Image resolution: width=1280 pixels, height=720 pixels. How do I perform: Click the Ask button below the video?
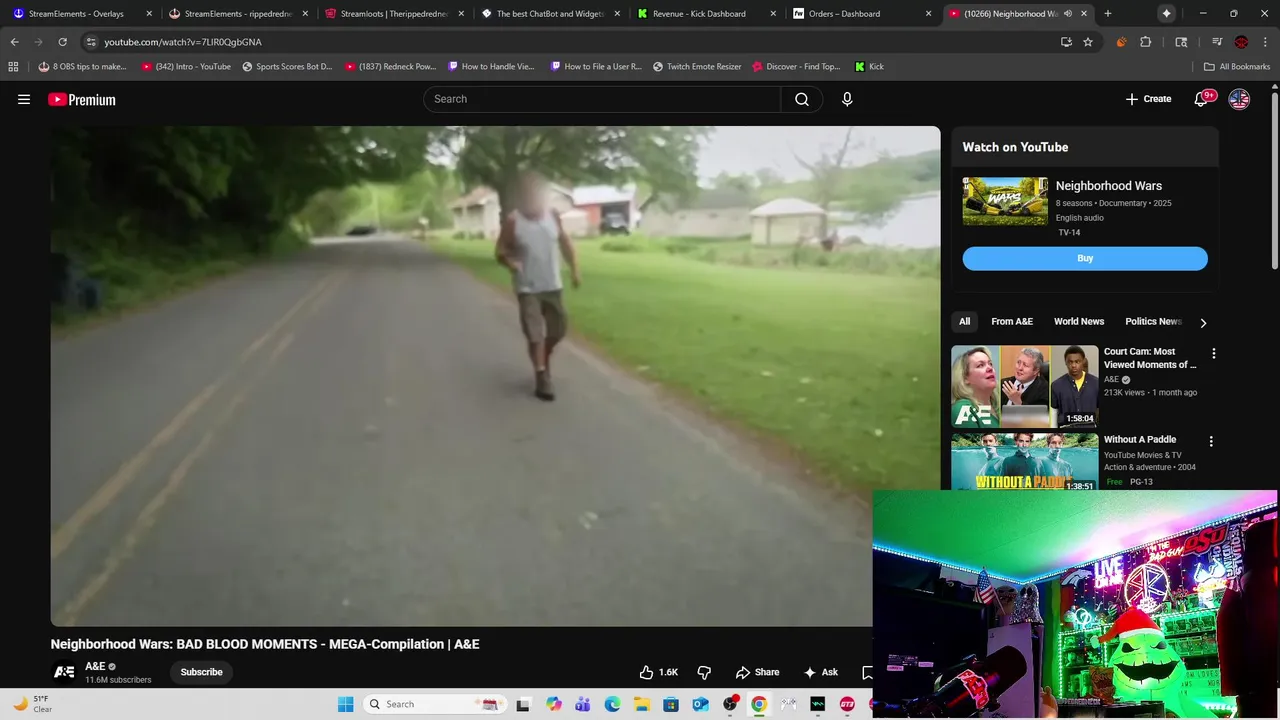821,672
